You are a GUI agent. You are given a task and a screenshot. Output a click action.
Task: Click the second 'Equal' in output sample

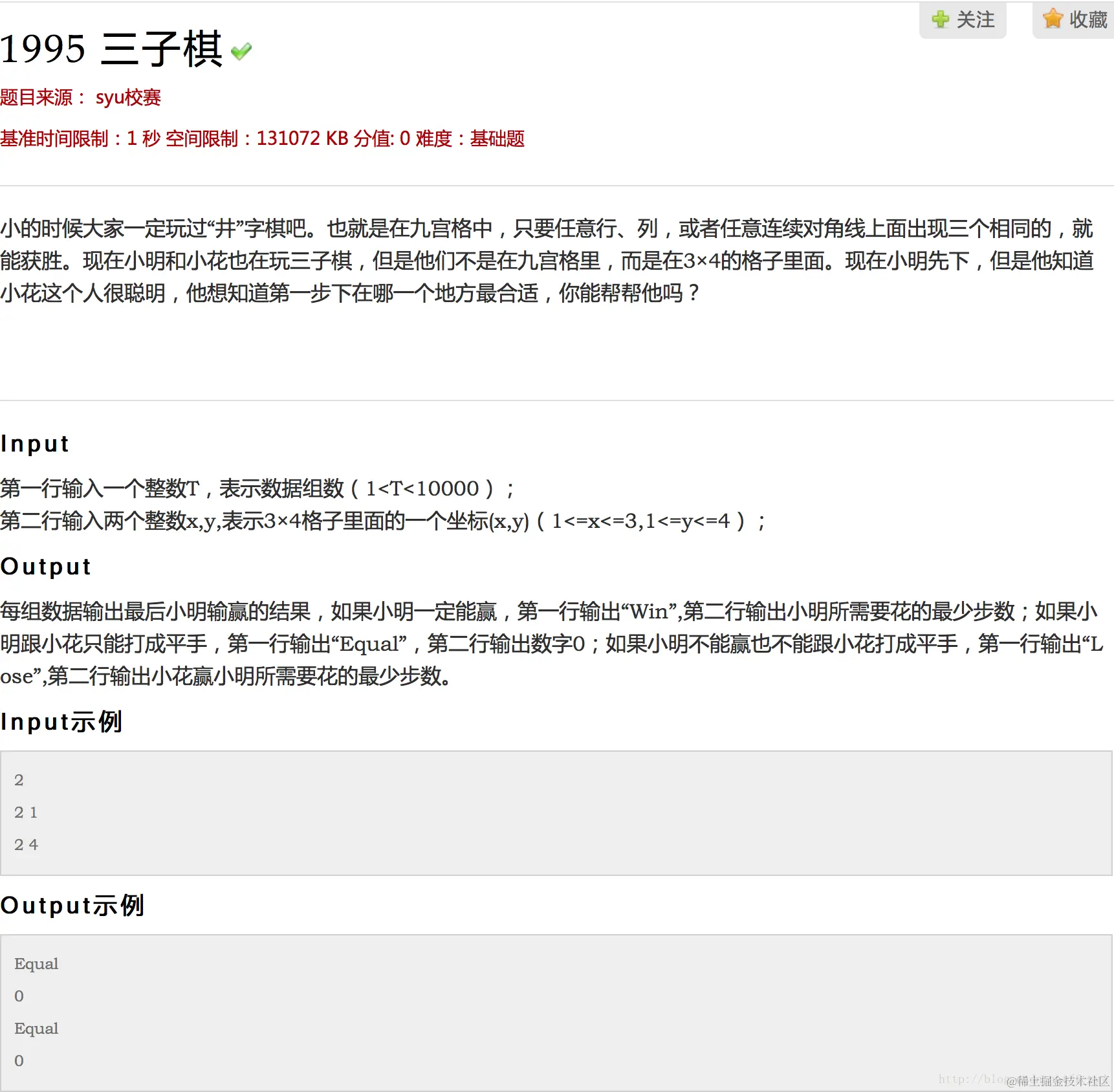(36, 1029)
